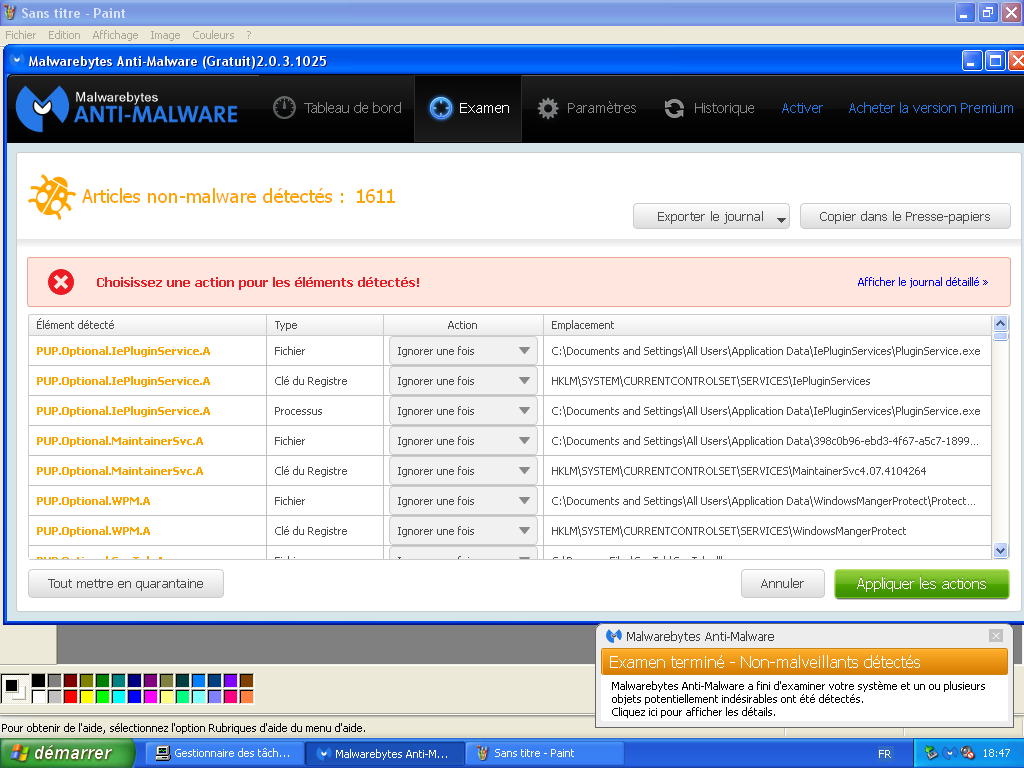Switch to Malwarebytes Anti-M... taskbar item
1024x768 pixels.
(383, 753)
